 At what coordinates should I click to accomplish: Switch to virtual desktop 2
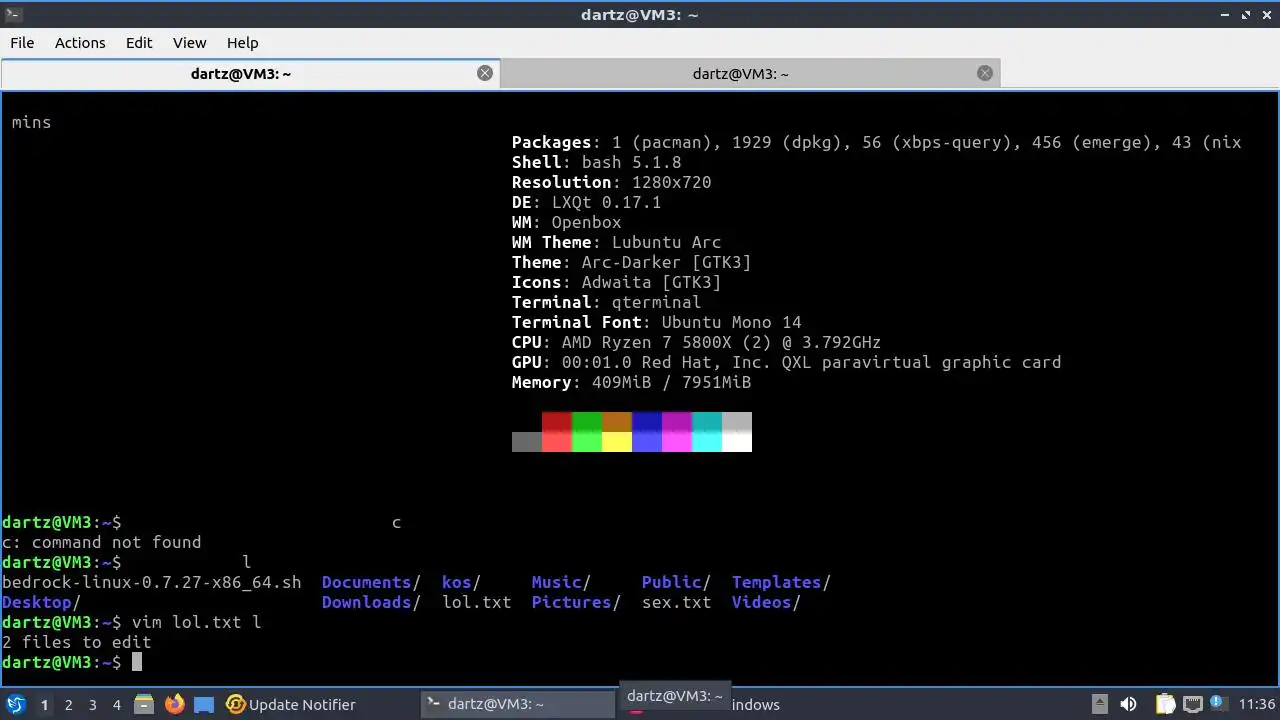(68, 705)
